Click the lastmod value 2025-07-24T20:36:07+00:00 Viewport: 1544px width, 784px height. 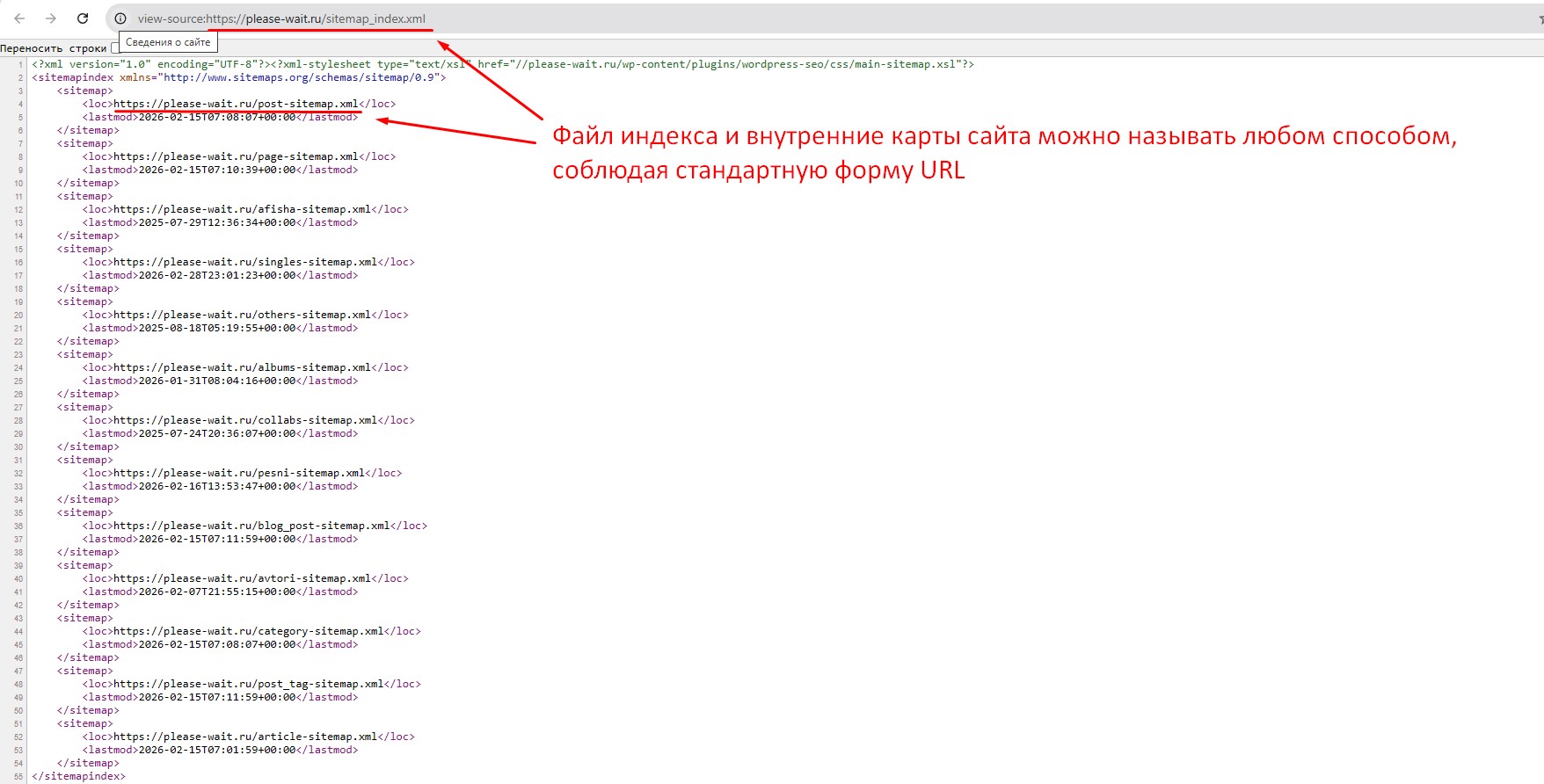click(217, 433)
